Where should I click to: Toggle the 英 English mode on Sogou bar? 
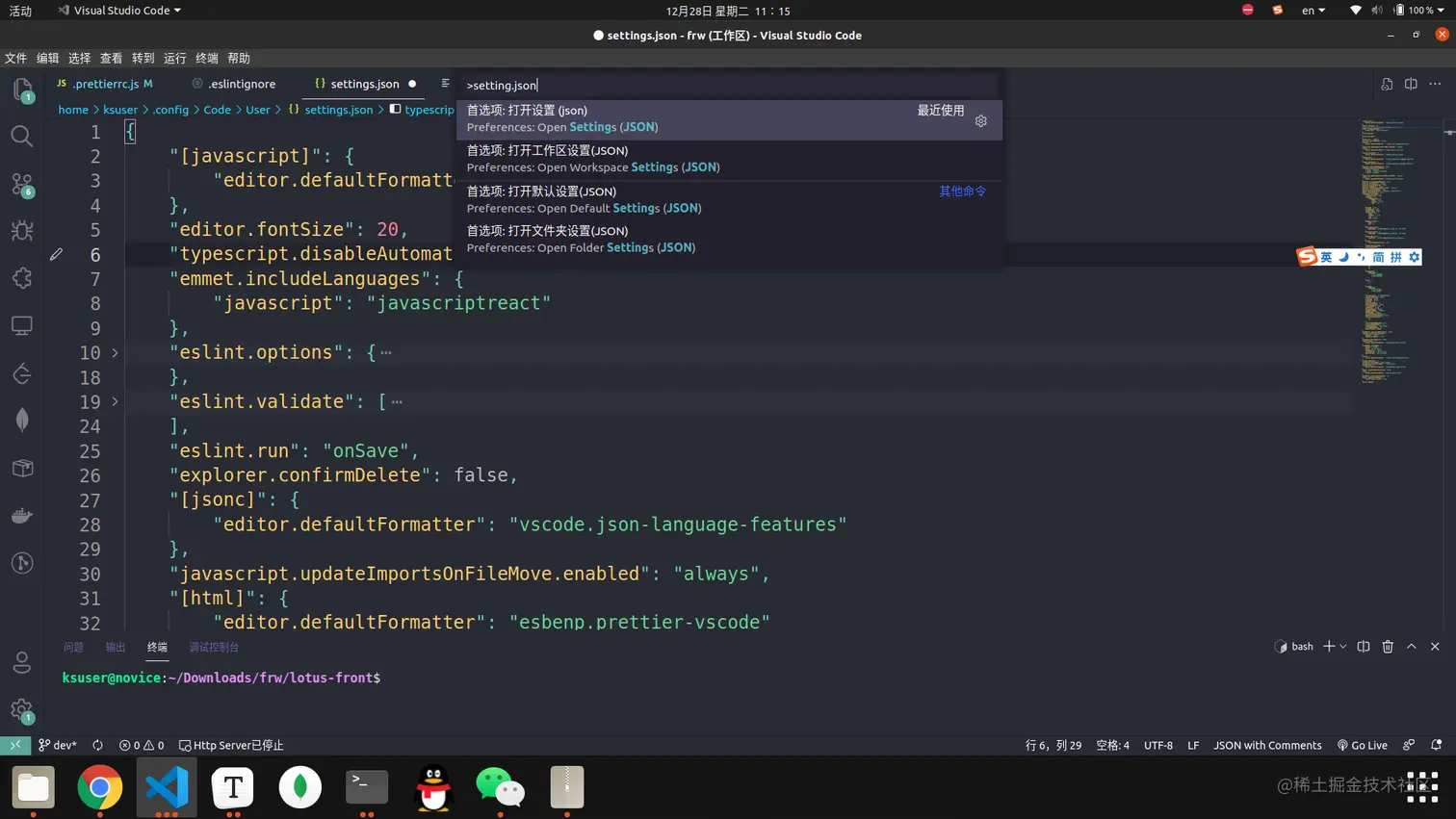pyautogui.click(x=1326, y=257)
